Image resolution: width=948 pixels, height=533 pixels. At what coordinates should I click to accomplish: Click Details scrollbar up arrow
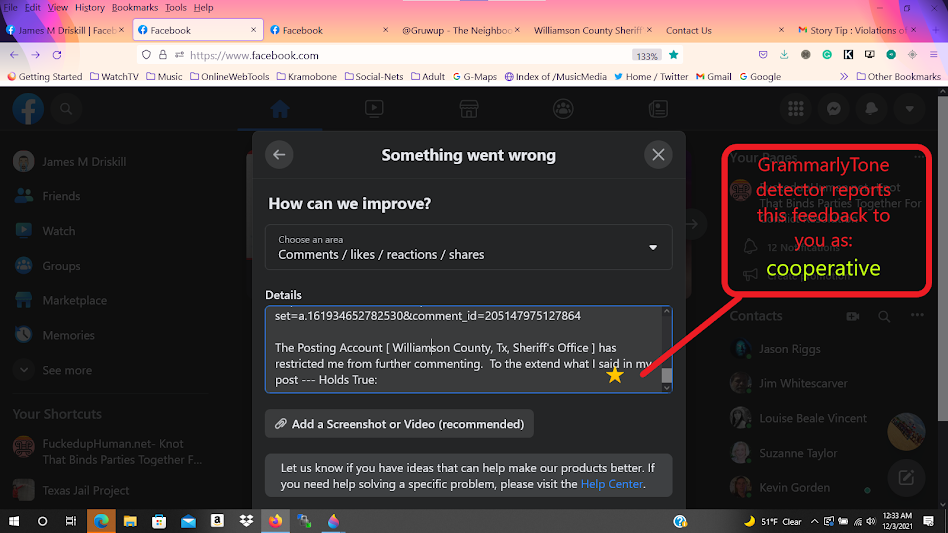click(x=666, y=312)
